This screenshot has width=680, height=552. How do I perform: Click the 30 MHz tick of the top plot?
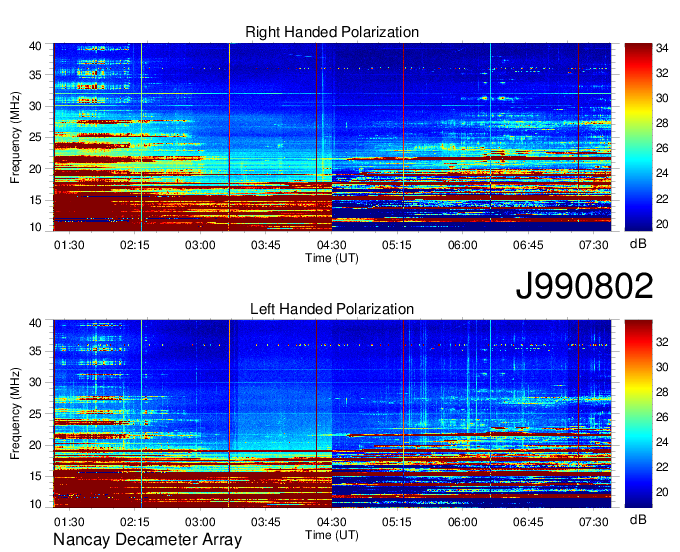tap(36, 106)
